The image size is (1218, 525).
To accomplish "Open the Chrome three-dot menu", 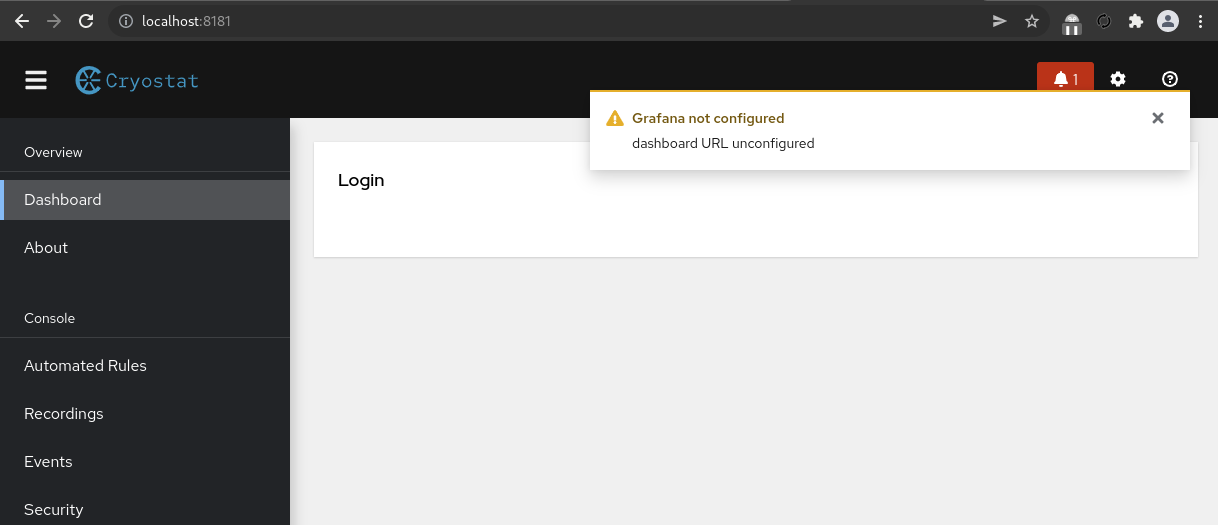I will [x=1200, y=21].
